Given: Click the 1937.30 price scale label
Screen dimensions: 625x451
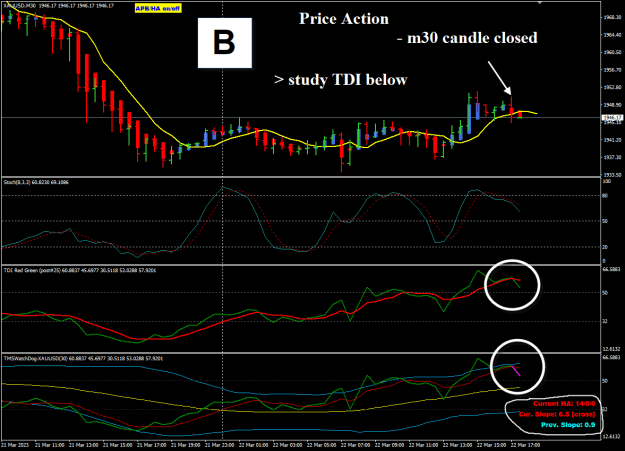Looking at the screenshot, I should click(x=613, y=158).
